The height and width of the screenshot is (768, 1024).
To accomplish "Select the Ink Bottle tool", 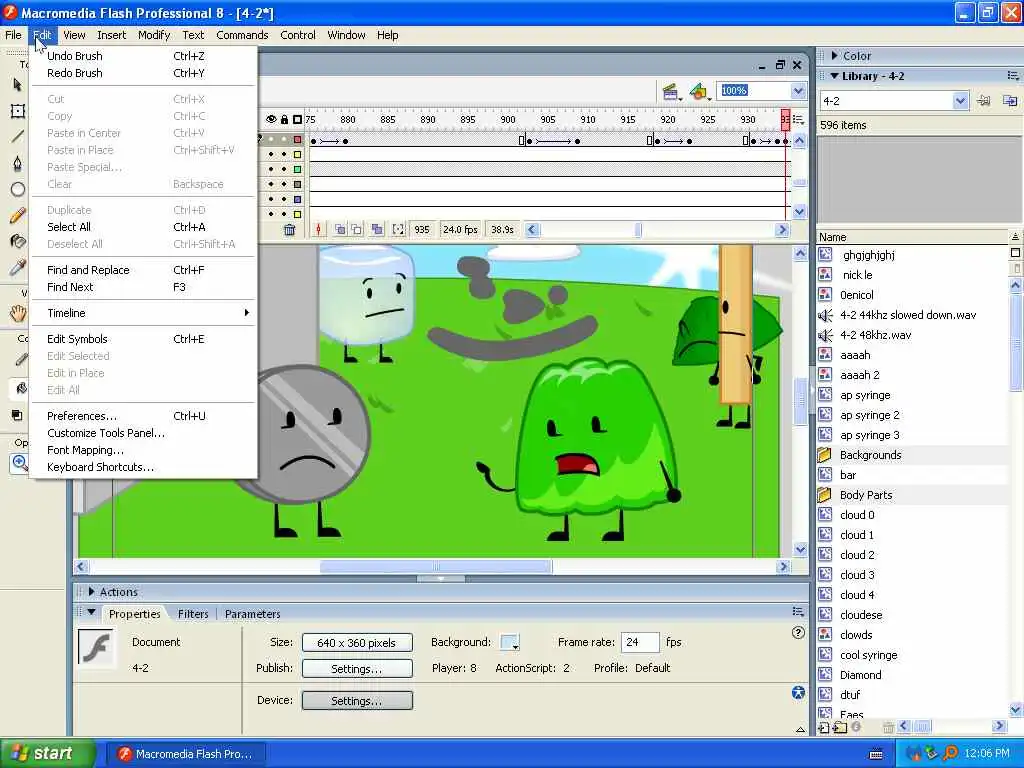I will pyautogui.click(x=18, y=242).
